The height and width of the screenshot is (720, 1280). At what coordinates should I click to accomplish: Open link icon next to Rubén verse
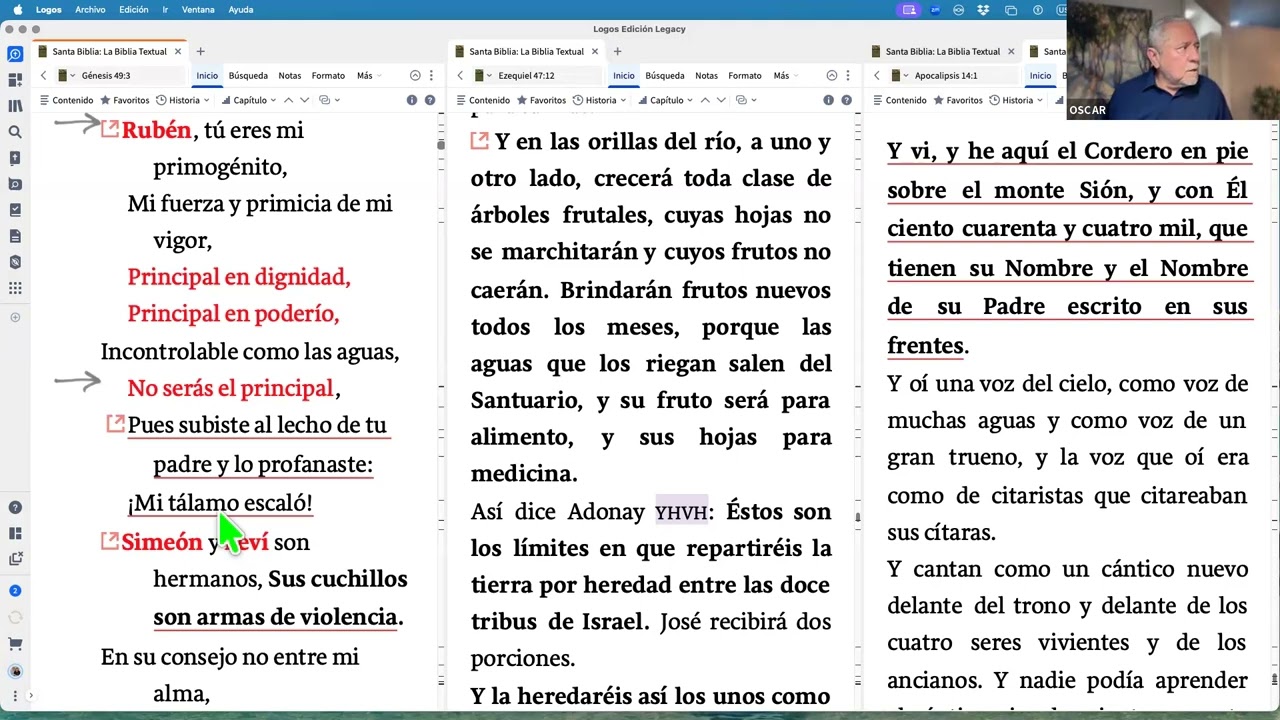click(x=110, y=128)
